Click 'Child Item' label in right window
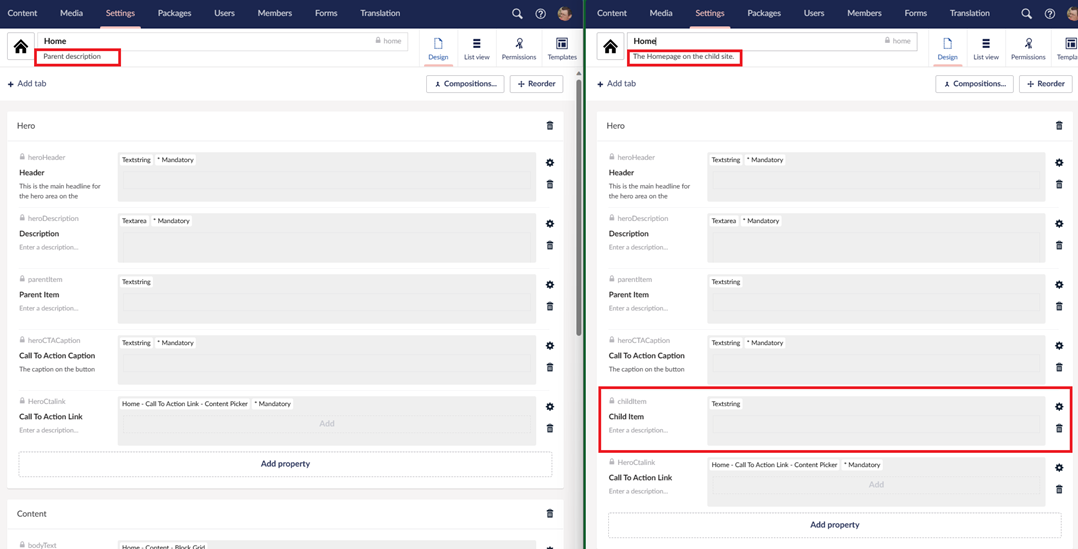Image resolution: width=1078 pixels, height=549 pixels. (x=626, y=416)
